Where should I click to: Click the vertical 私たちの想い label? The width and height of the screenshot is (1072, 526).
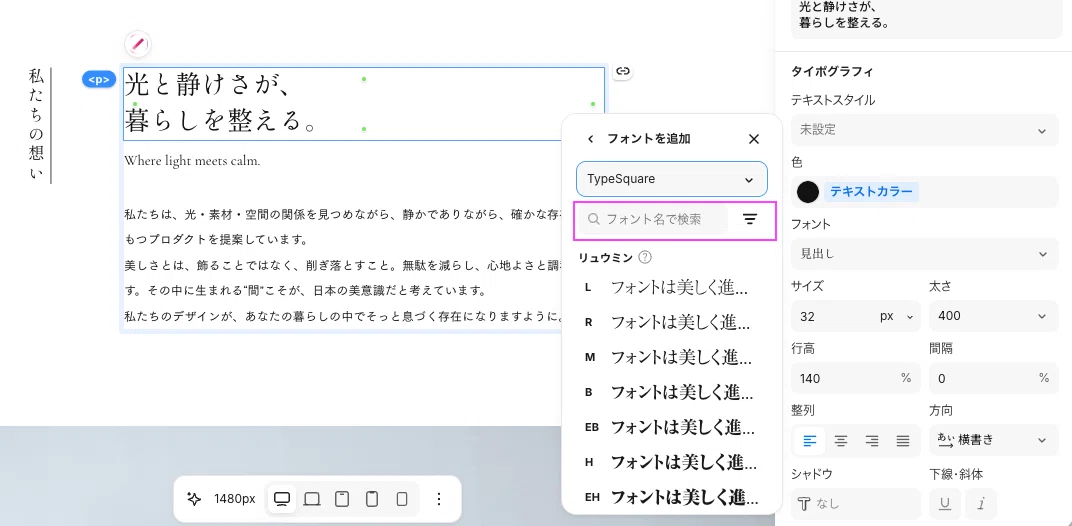click(36, 124)
